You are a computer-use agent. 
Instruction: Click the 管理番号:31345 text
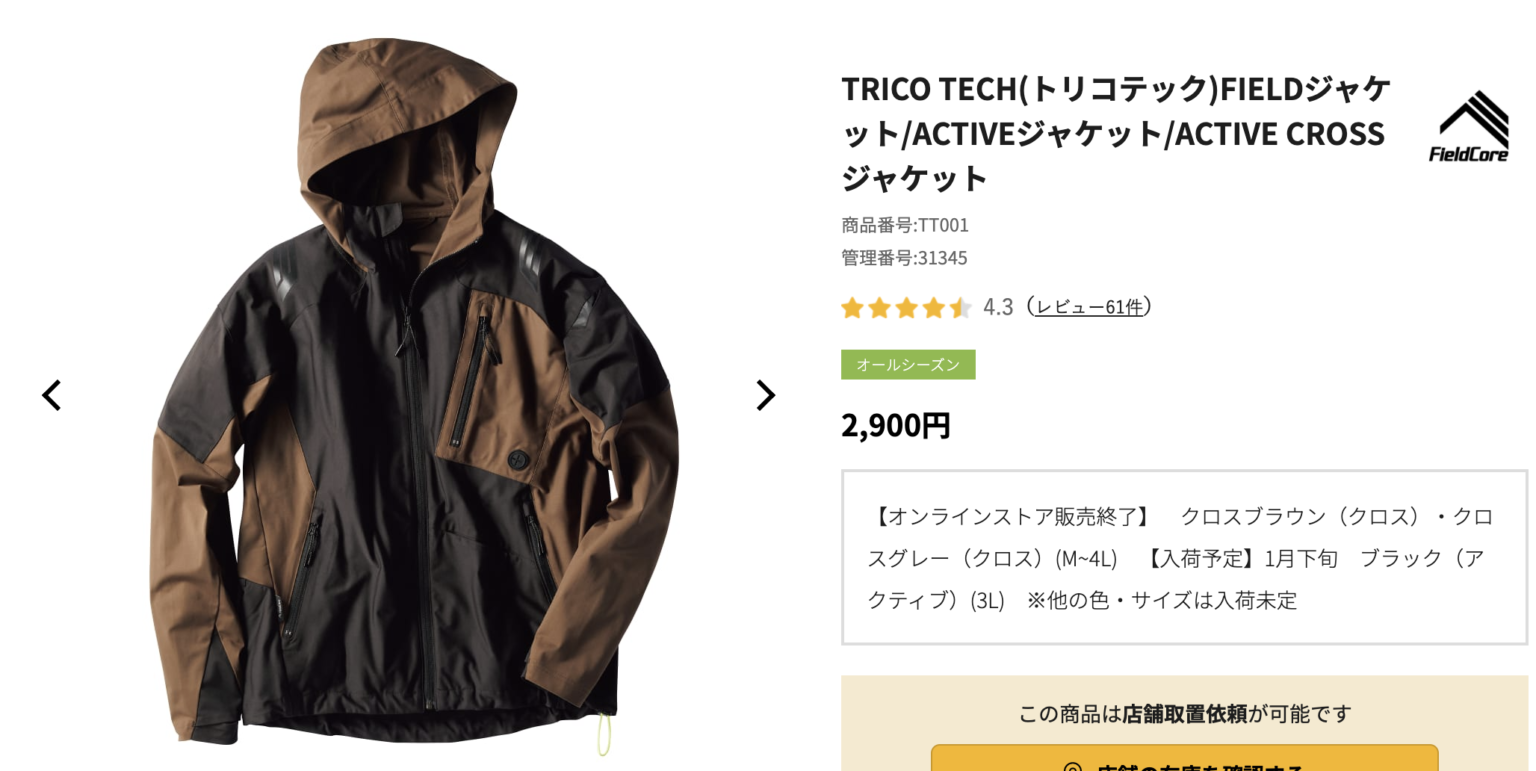tap(904, 258)
